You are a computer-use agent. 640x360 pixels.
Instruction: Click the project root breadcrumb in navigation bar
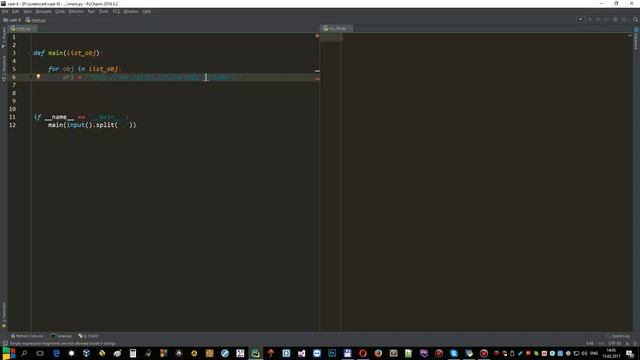point(12,20)
